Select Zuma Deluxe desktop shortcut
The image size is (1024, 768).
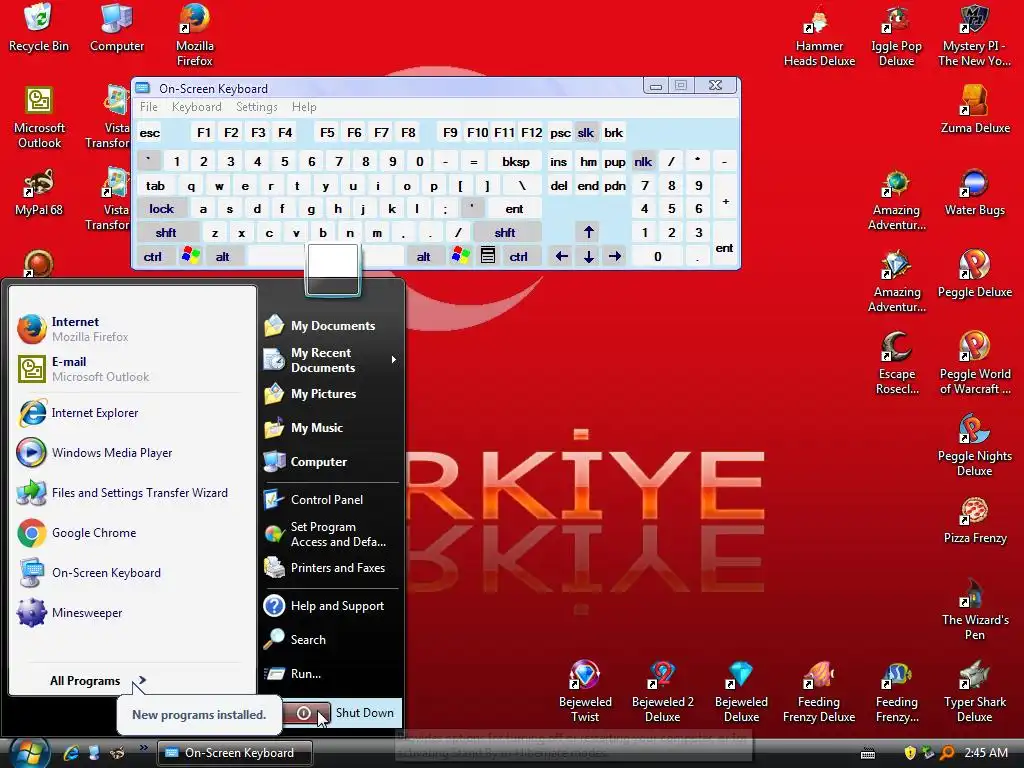[974, 109]
